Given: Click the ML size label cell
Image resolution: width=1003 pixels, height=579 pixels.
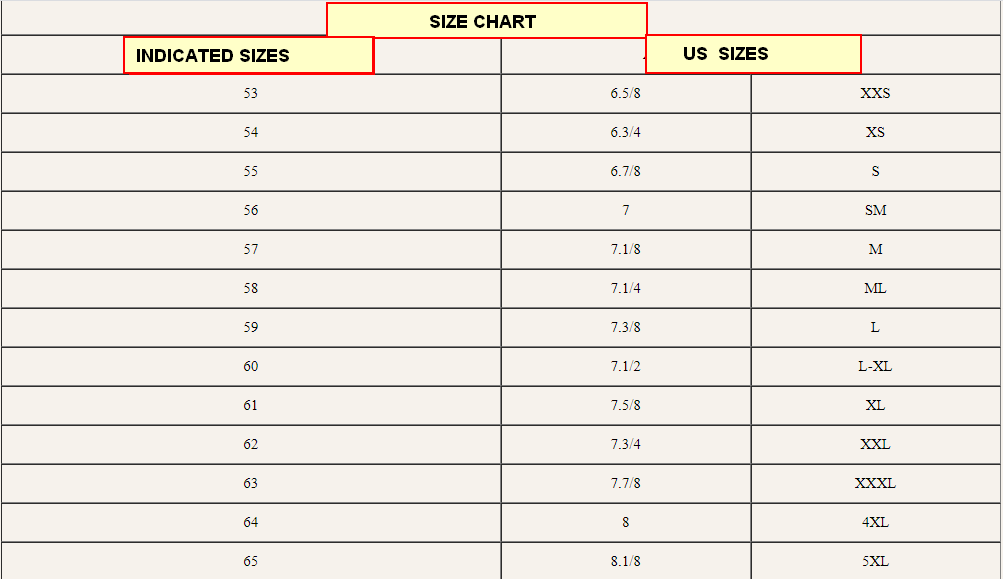Looking at the screenshot, I should click(875, 289).
